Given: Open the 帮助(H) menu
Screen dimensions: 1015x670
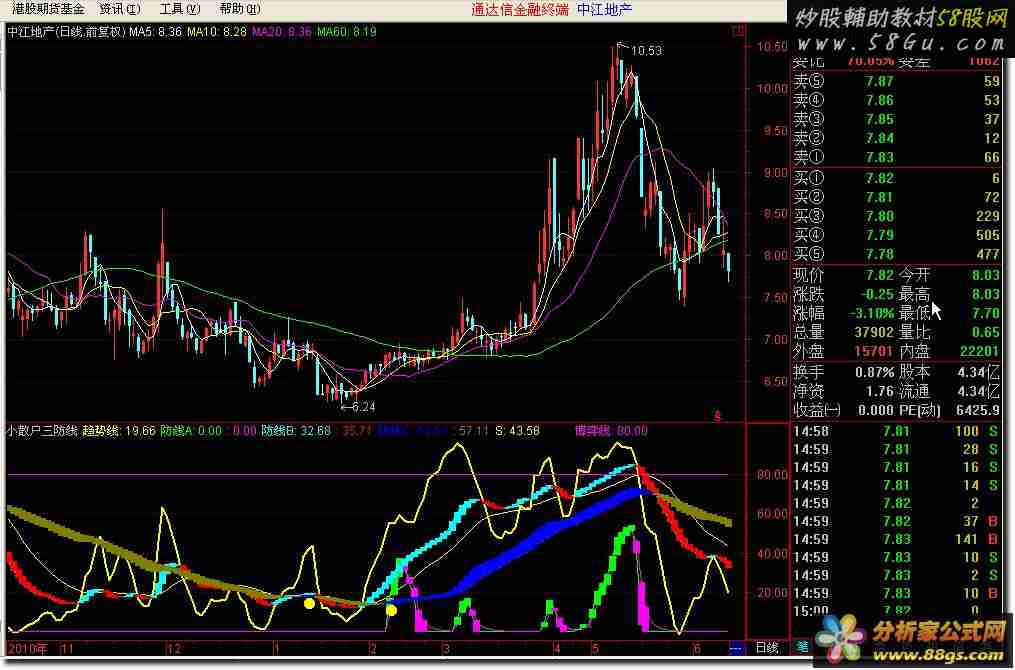Looking at the screenshot, I should 240,9.
